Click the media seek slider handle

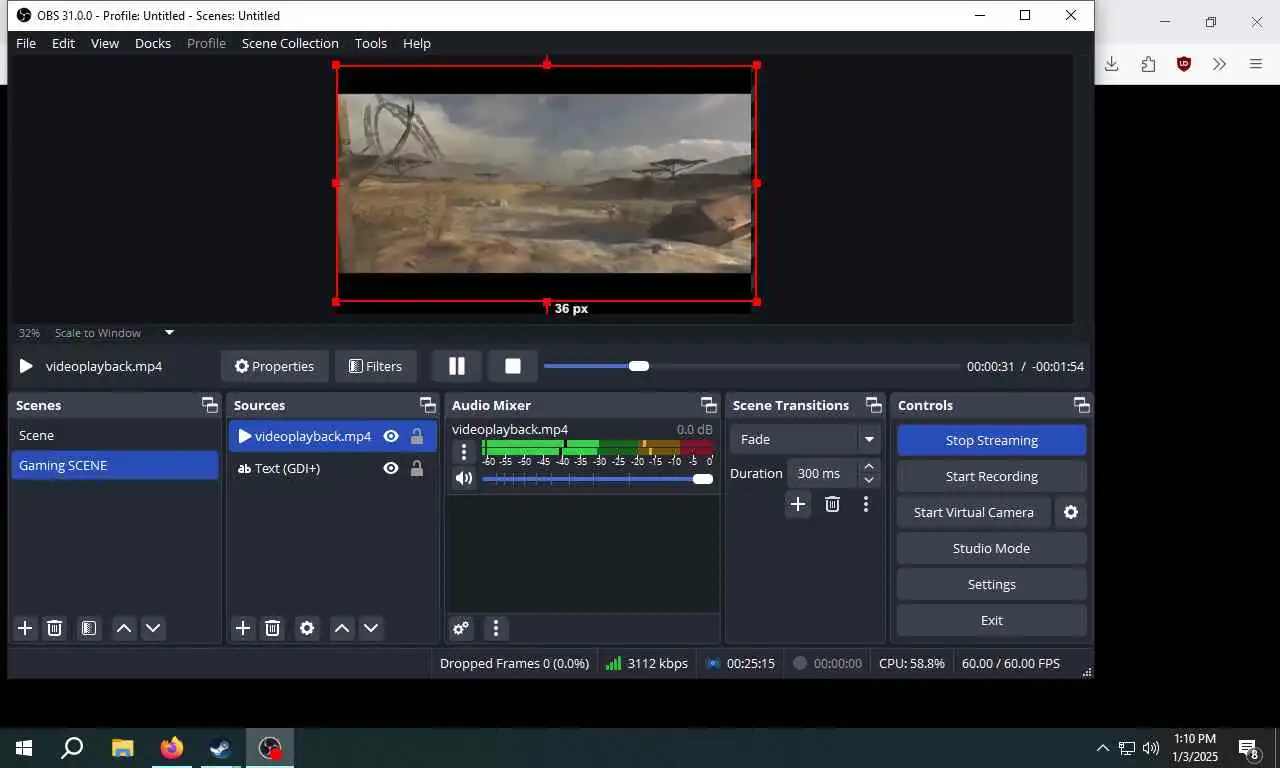click(x=639, y=366)
